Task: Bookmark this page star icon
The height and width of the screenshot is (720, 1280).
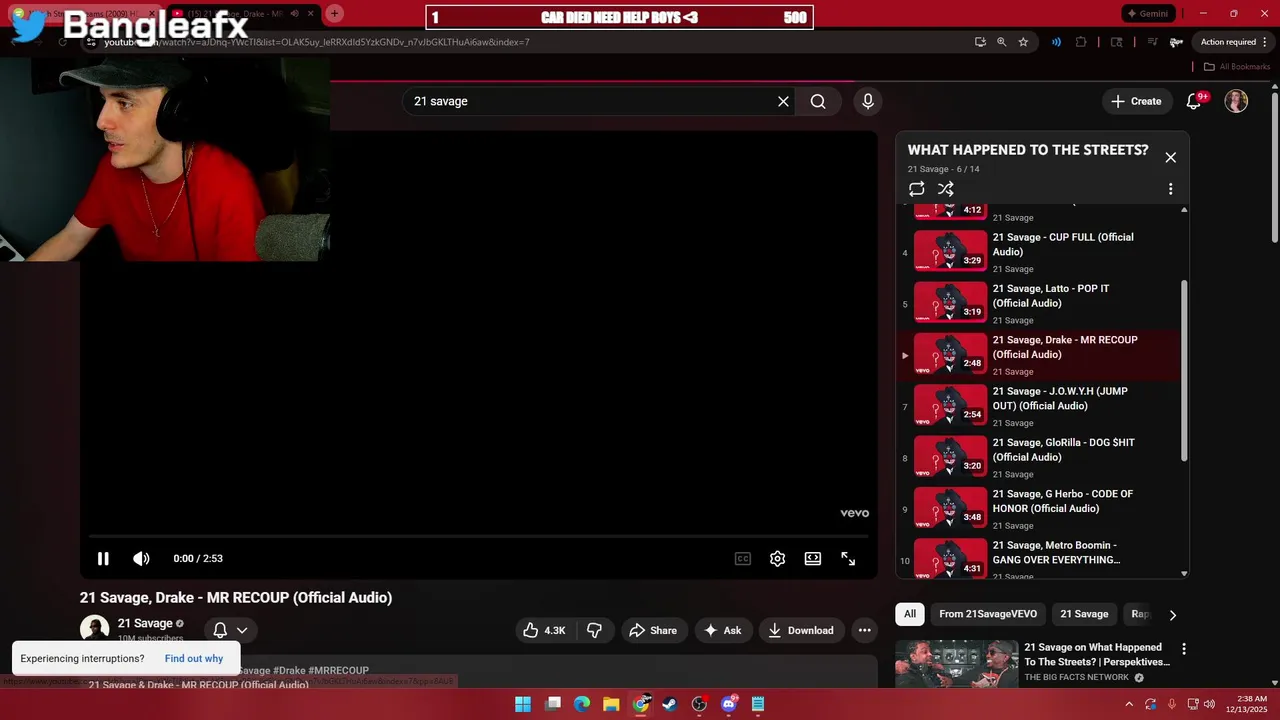Action: pyautogui.click(x=1023, y=42)
